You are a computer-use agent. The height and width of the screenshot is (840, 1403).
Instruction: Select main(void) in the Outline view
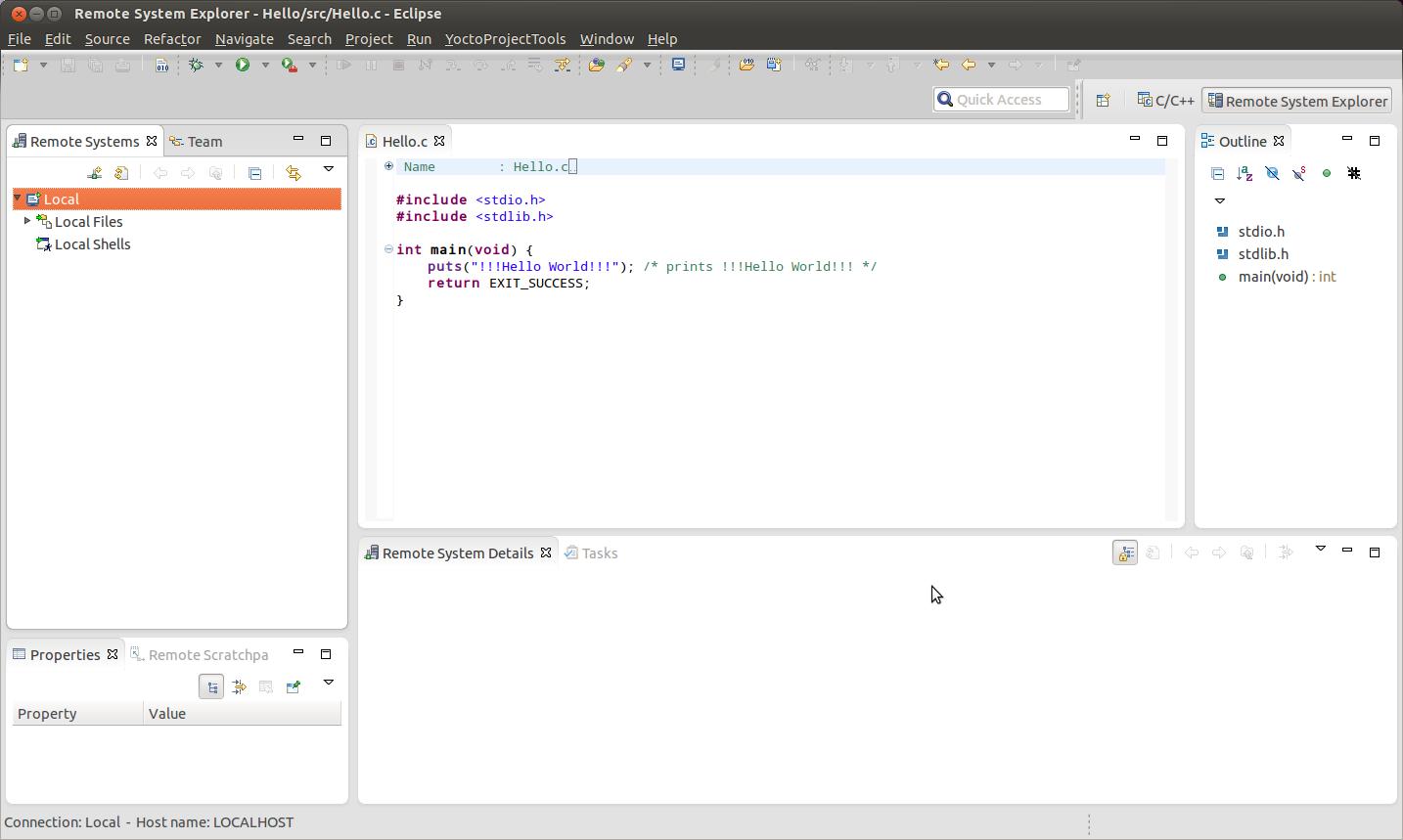pyautogui.click(x=1273, y=277)
